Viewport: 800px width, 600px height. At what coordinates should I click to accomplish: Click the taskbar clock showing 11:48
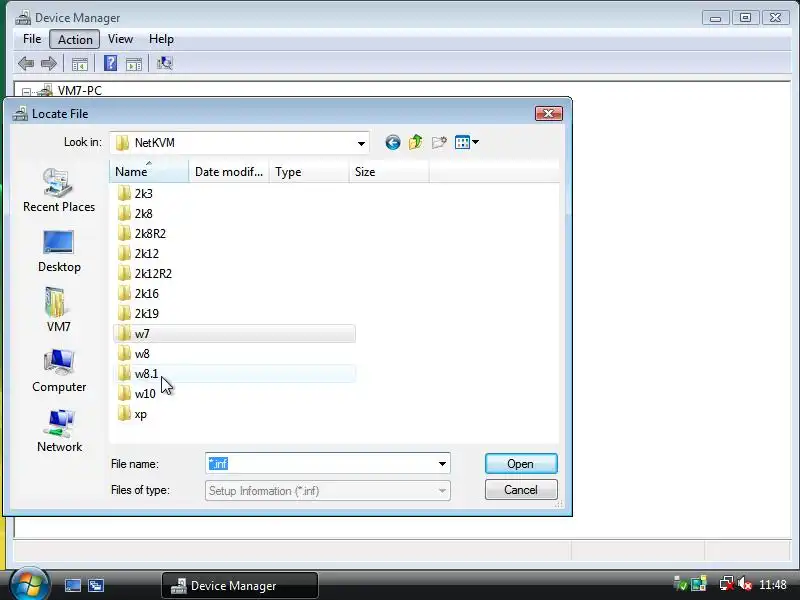click(772, 584)
